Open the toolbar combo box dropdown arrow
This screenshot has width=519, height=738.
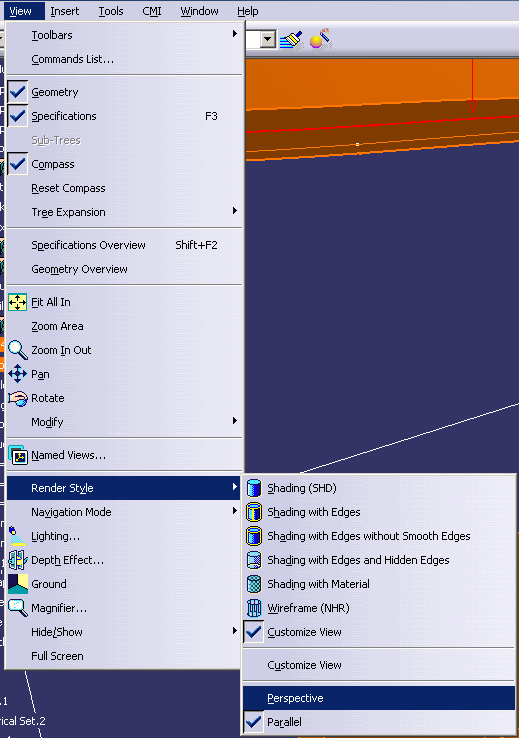268,40
